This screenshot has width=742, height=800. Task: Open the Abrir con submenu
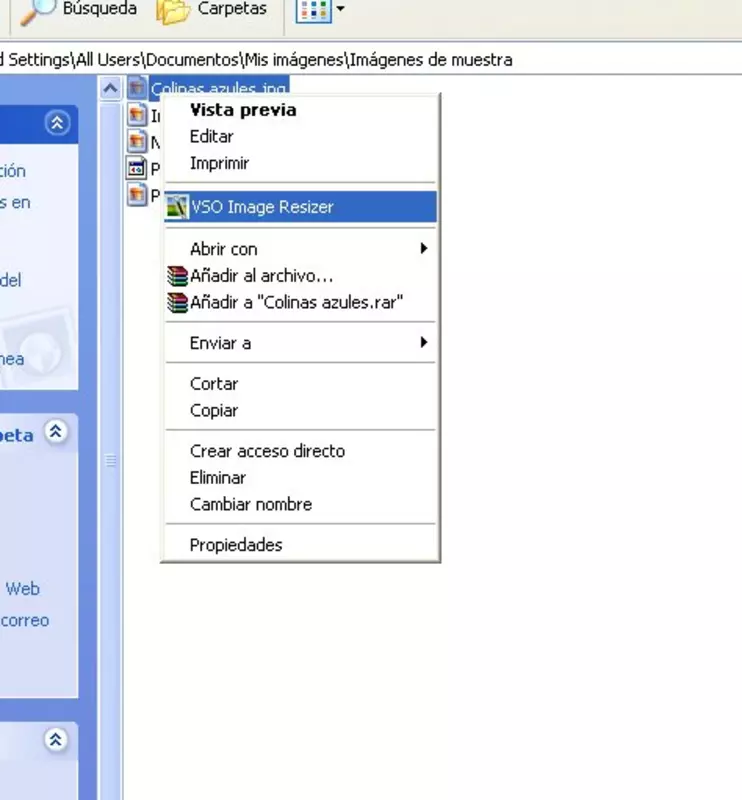pyautogui.click(x=301, y=249)
